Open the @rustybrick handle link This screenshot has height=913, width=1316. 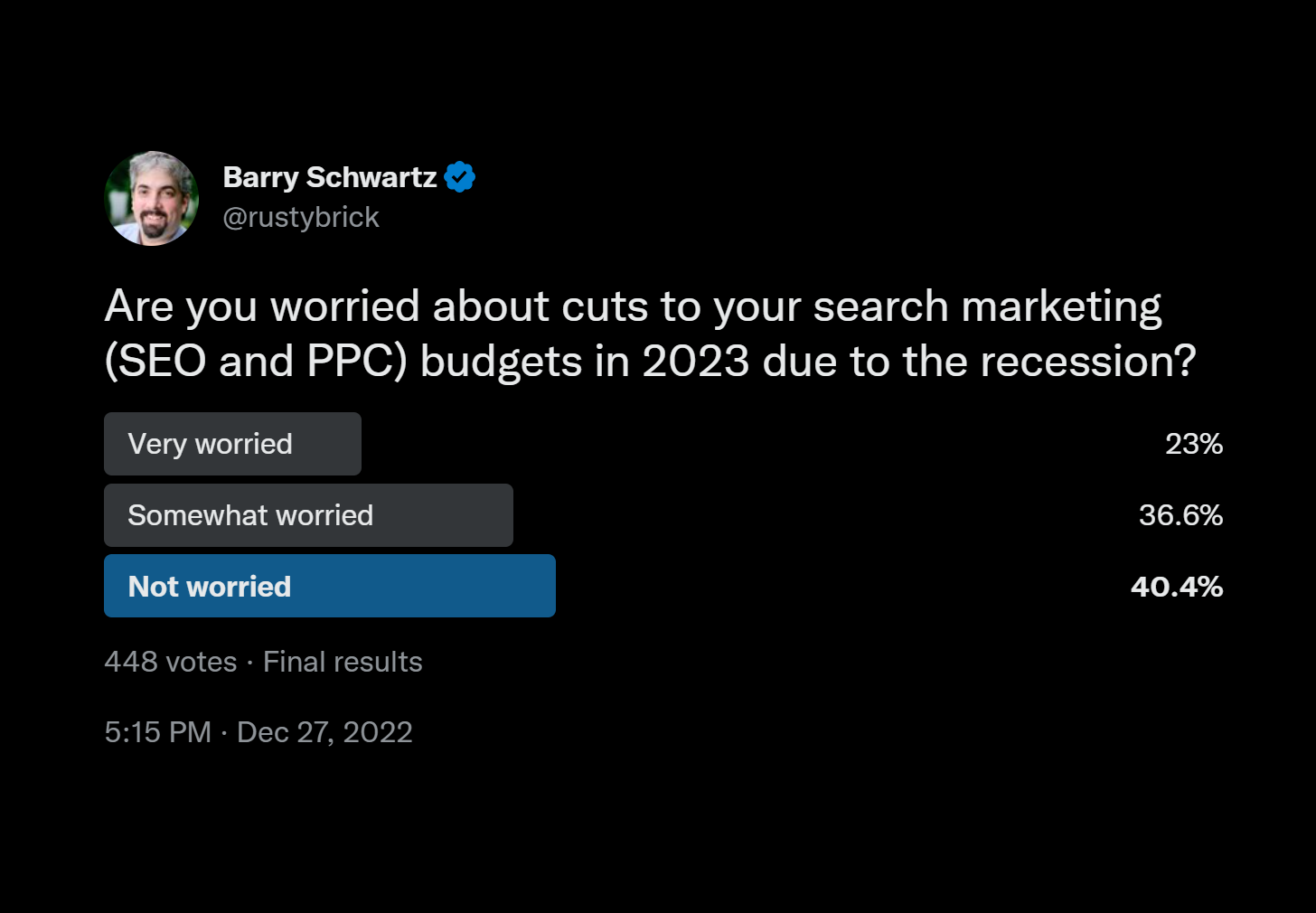(301, 218)
